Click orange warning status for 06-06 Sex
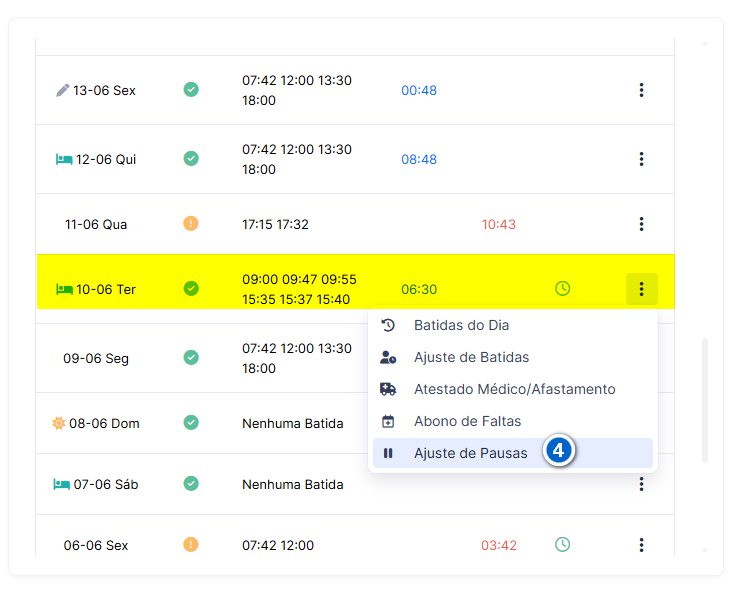 tap(191, 545)
